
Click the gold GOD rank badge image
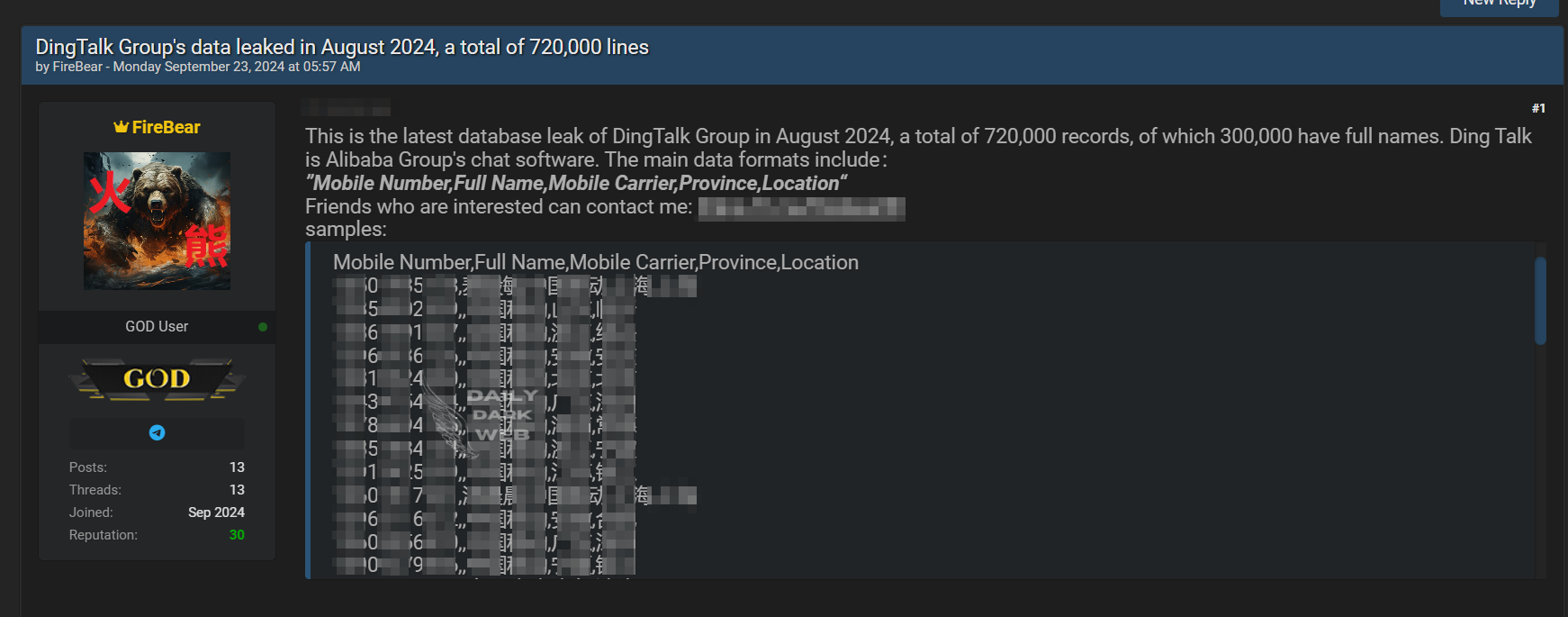click(x=157, y=379)
